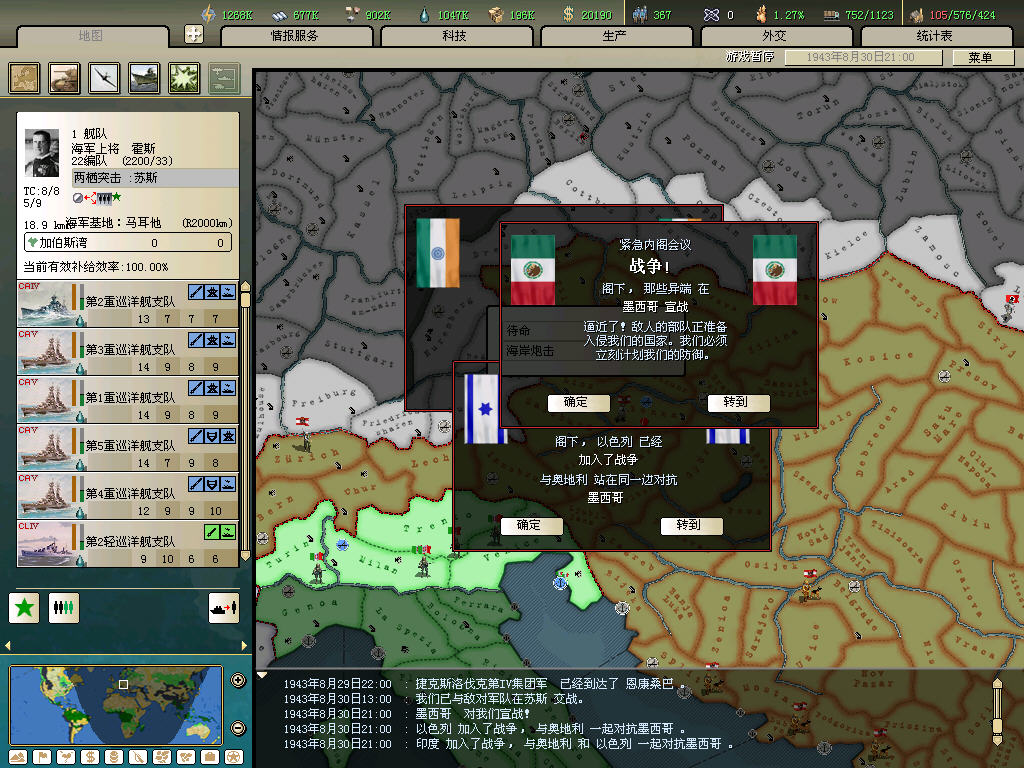Click left arrow below the fleet panel
The width and height of the screenshot is (1024, 768).
click(x=8, y=645)
